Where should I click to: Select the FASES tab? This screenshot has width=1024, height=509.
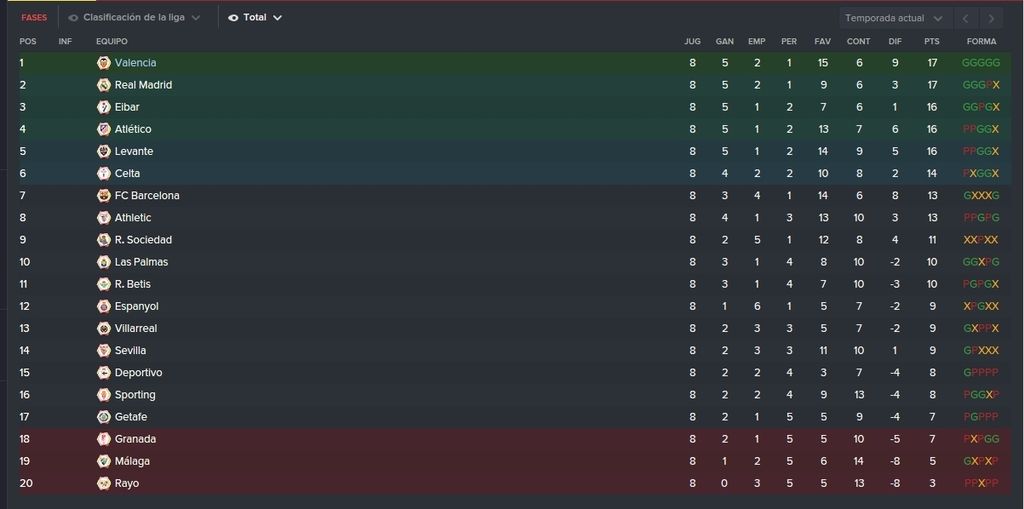click(x=34, y=18)
